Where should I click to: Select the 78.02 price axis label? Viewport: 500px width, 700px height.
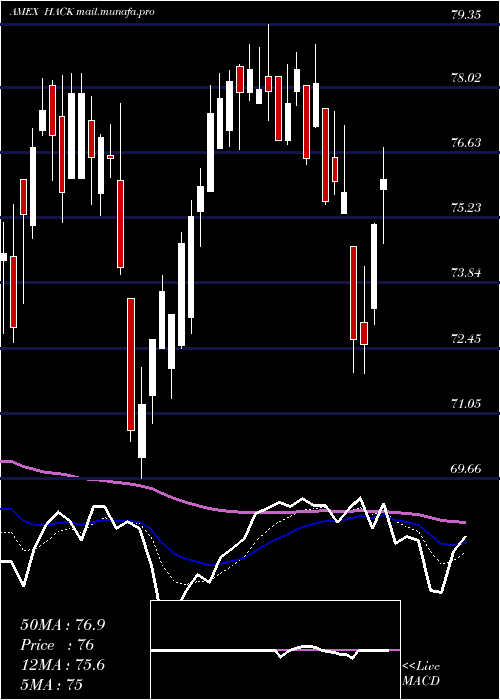(x=466, y=78)
